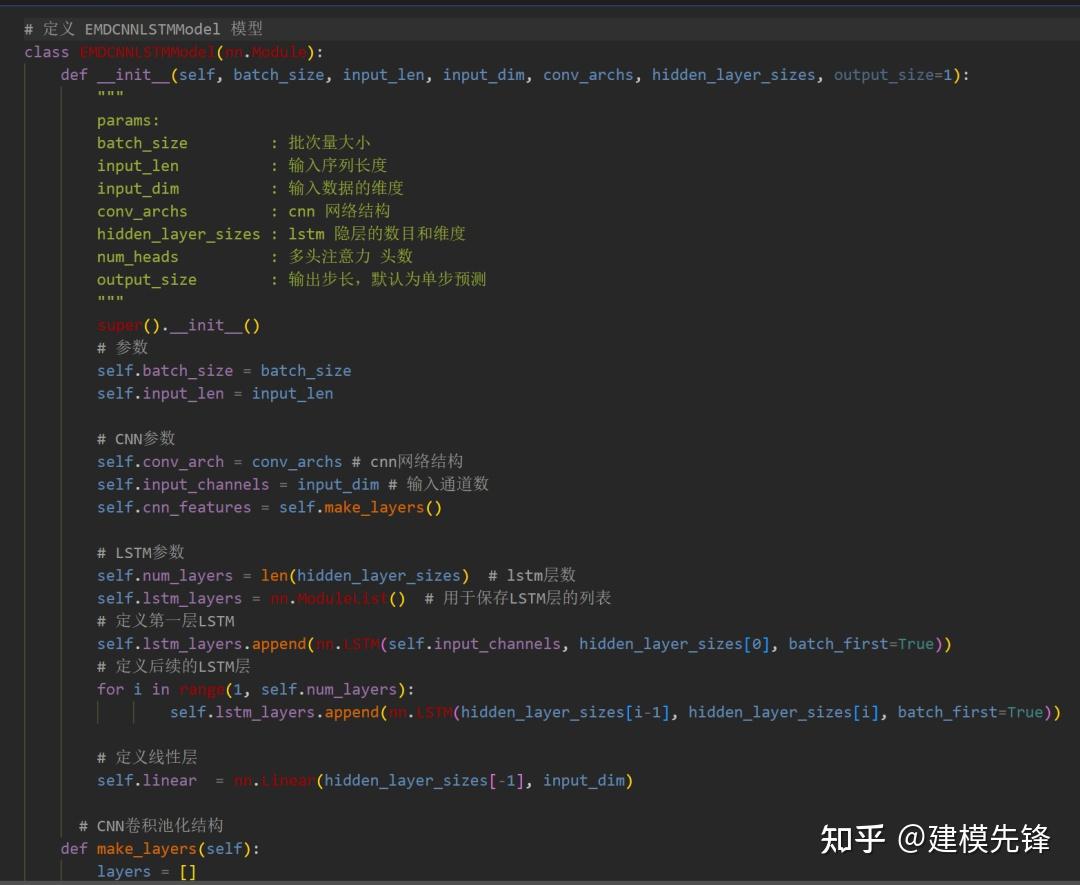
Task: Click the hidden_layer_sizes parameter in the signature
Action: (x=734, y=75)
